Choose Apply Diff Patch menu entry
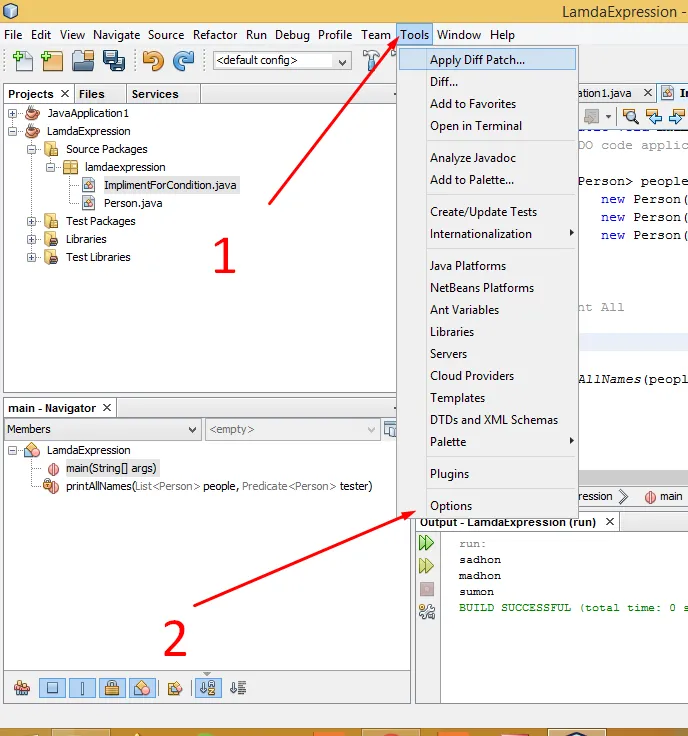Screen dimensions: 688x736 [488, 60]
